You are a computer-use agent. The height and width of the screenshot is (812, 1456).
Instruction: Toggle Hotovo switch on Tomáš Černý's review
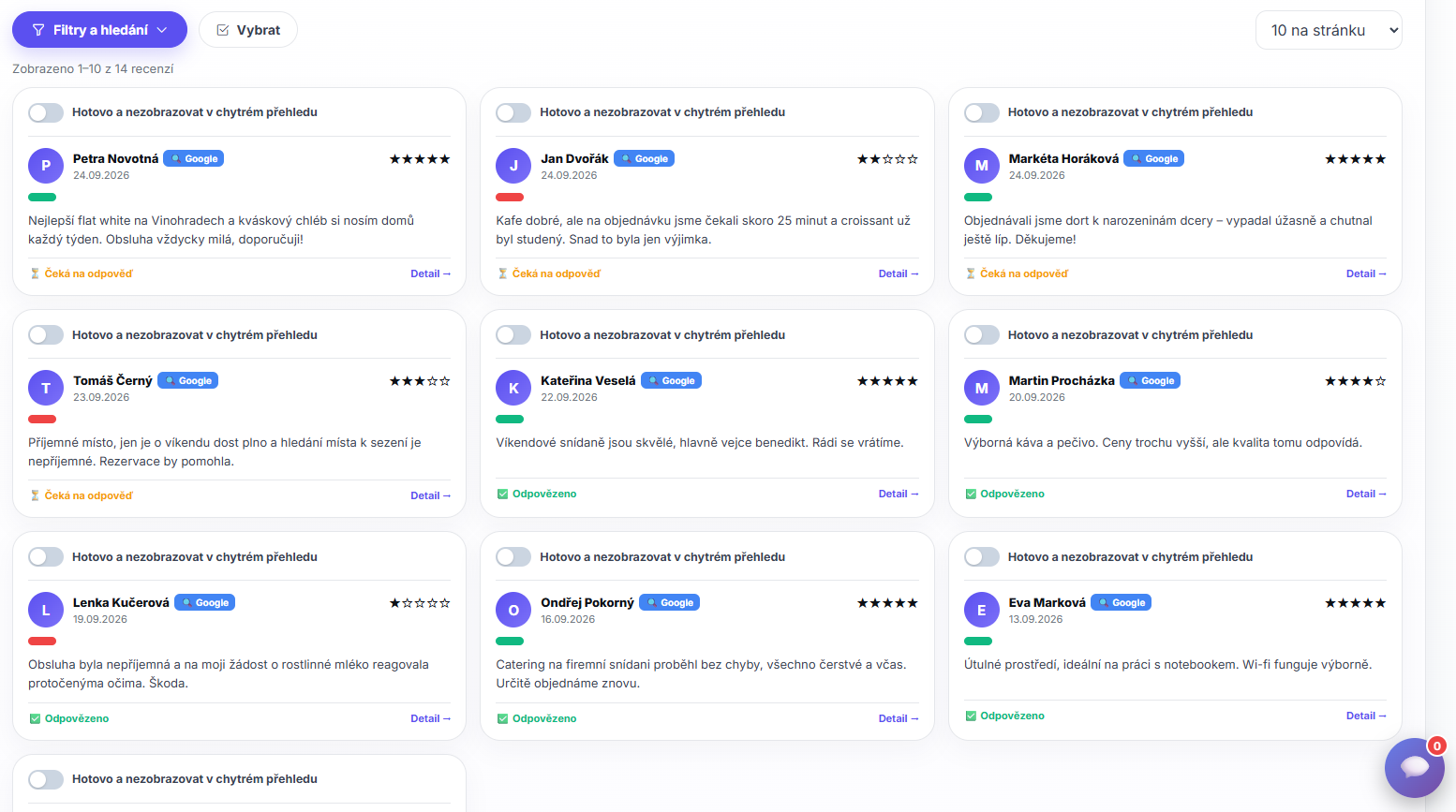(x=46, y=335)
